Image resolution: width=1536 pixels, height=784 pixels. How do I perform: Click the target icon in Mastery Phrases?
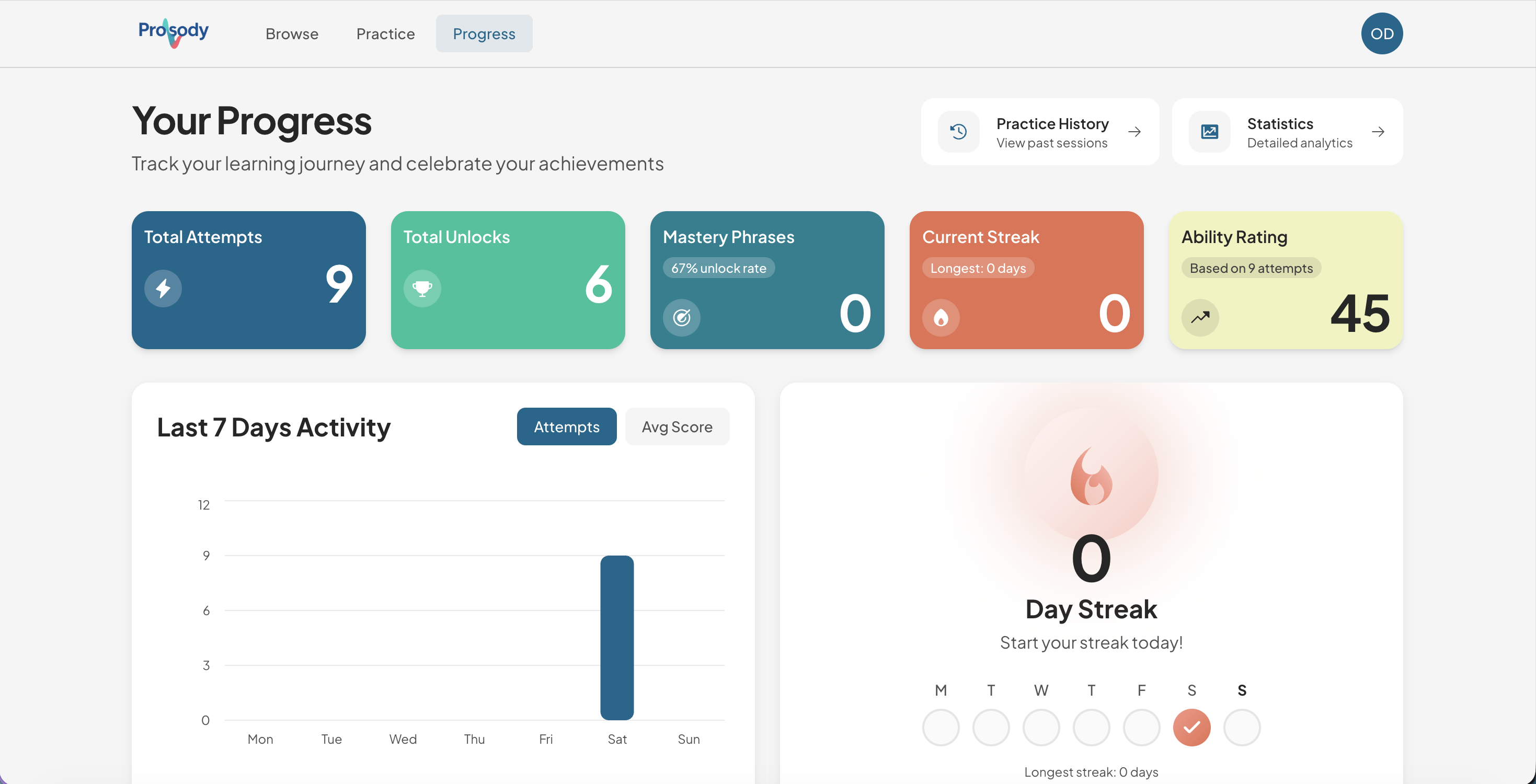click(682, 317)
